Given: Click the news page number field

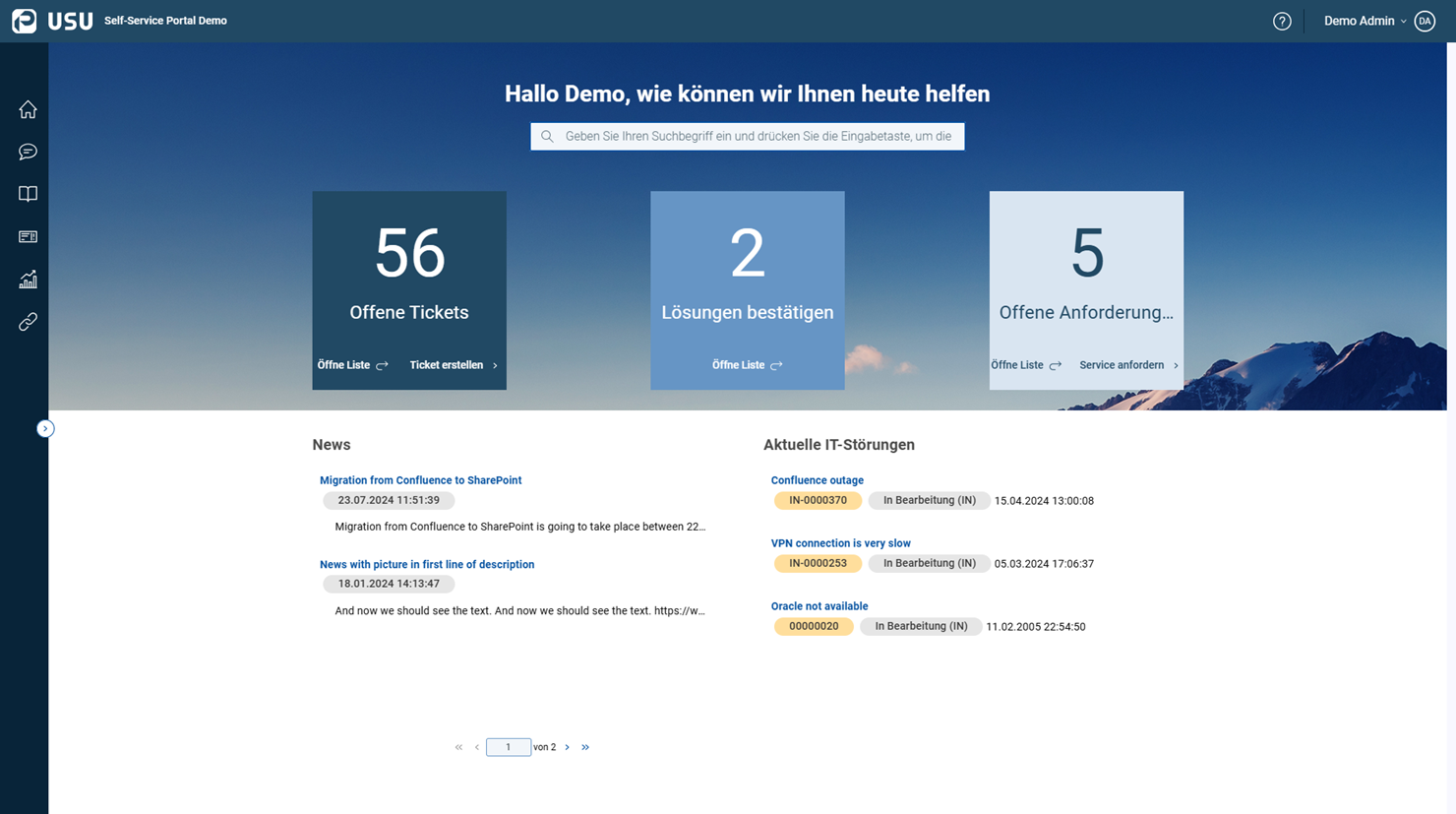Looking at the screenshot, I should 509,747.
